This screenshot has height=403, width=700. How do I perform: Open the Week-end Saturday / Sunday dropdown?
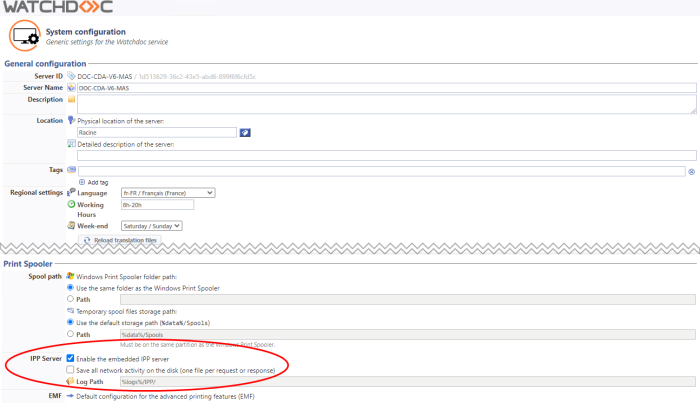point(150,226)
